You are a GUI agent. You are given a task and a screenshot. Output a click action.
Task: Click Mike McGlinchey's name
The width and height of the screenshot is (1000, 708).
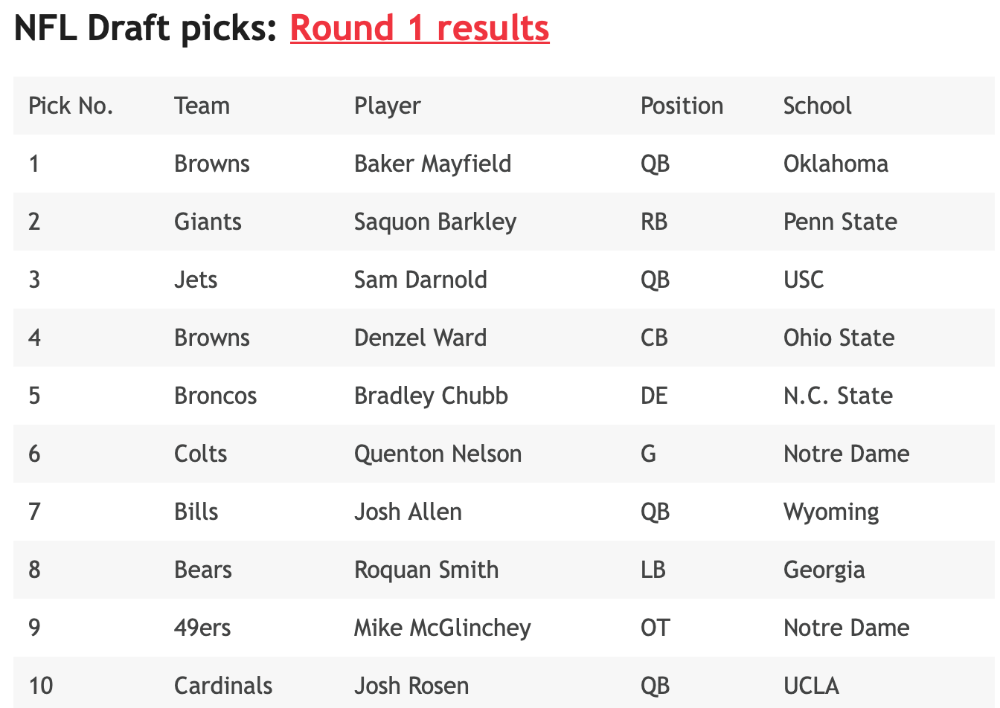click(442, 628)
